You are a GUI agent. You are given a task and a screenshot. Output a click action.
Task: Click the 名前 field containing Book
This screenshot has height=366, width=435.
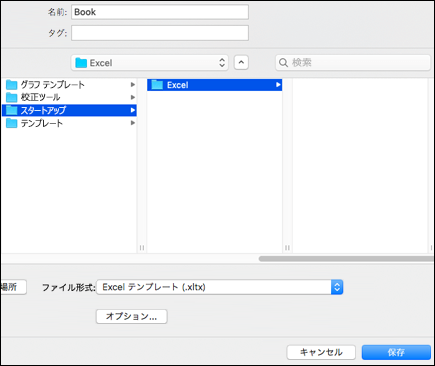pyautogui.click(x=160, y=12)
